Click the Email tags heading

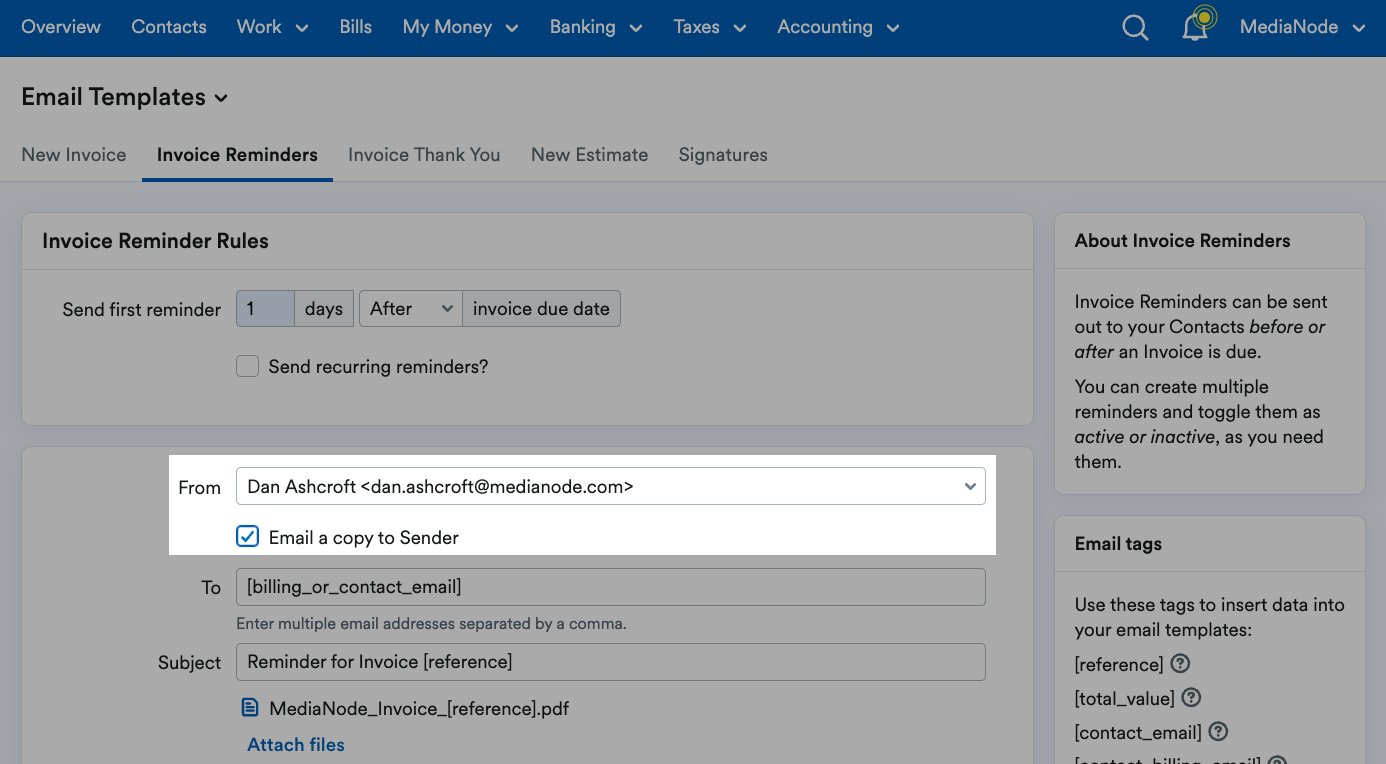coord(1118,544)
